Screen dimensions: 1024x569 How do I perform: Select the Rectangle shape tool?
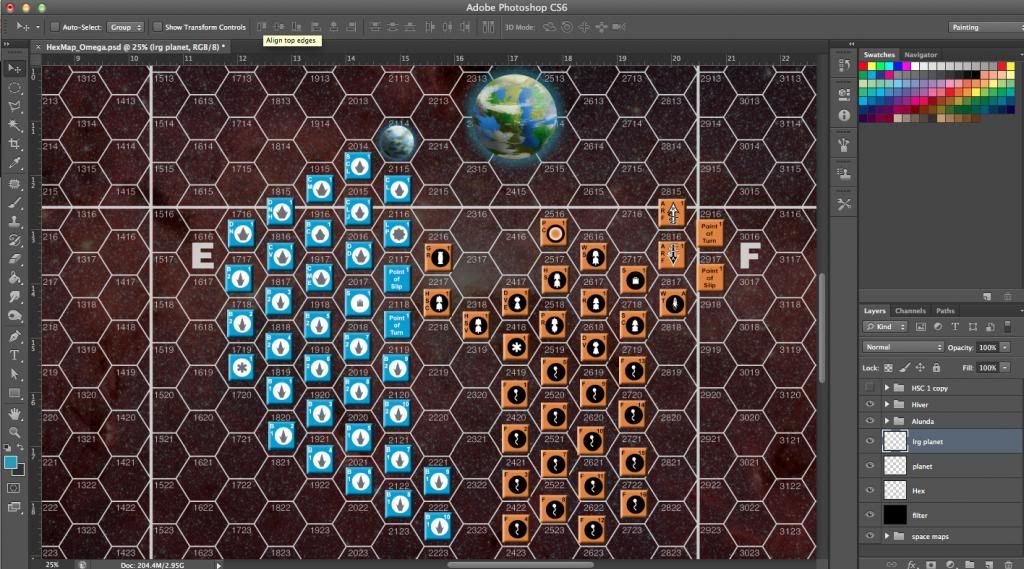coord(14,393)
